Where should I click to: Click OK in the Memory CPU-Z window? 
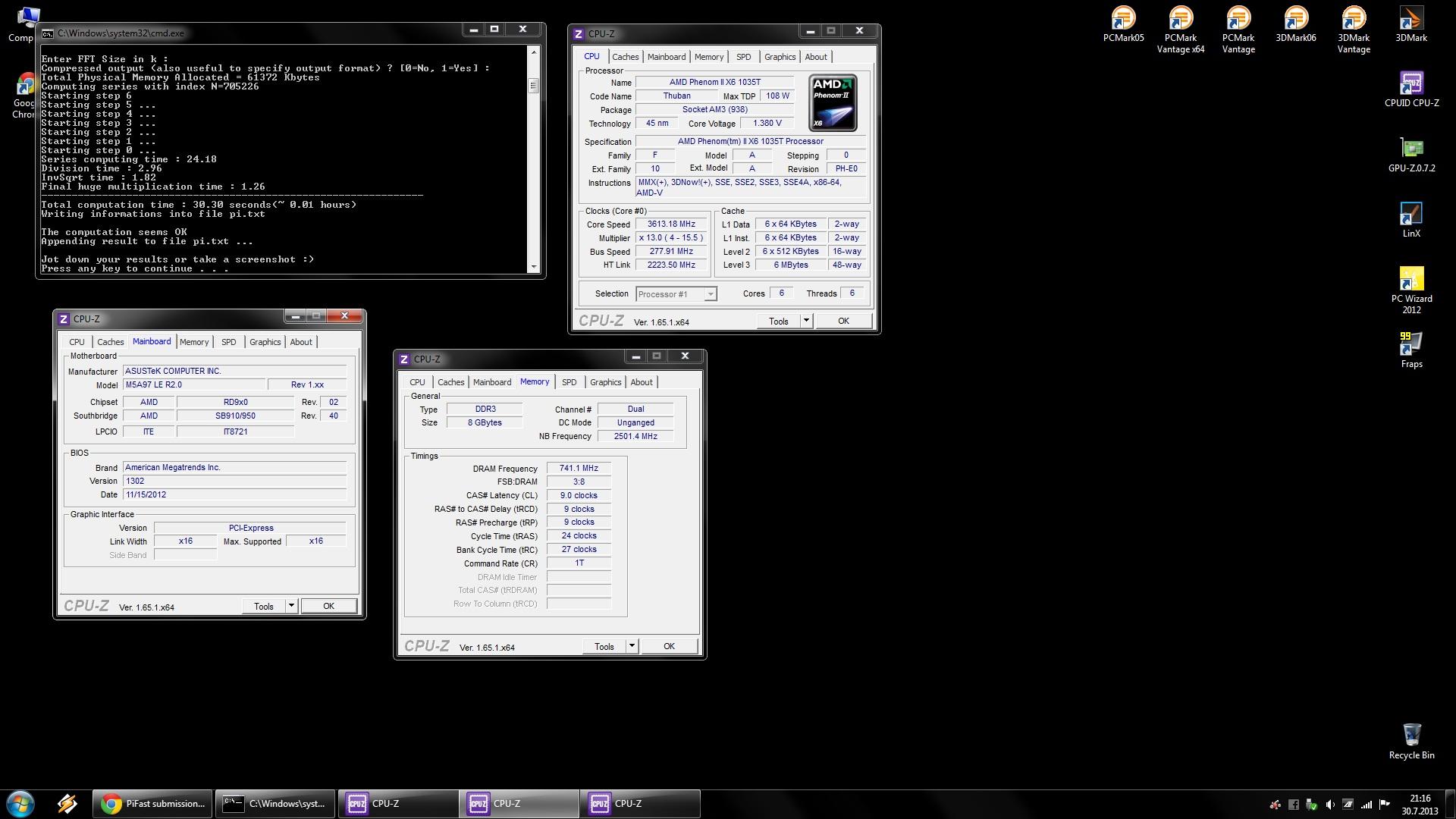tap(669, 646)
